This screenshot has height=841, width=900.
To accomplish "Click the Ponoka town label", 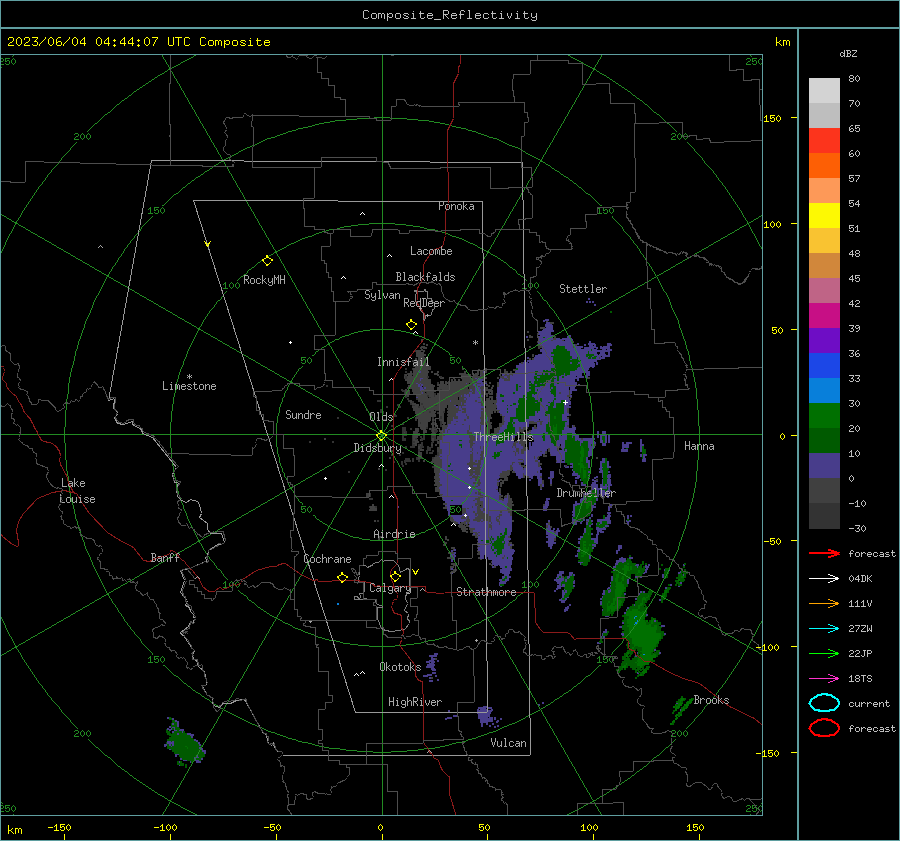I will coord(456,206).
